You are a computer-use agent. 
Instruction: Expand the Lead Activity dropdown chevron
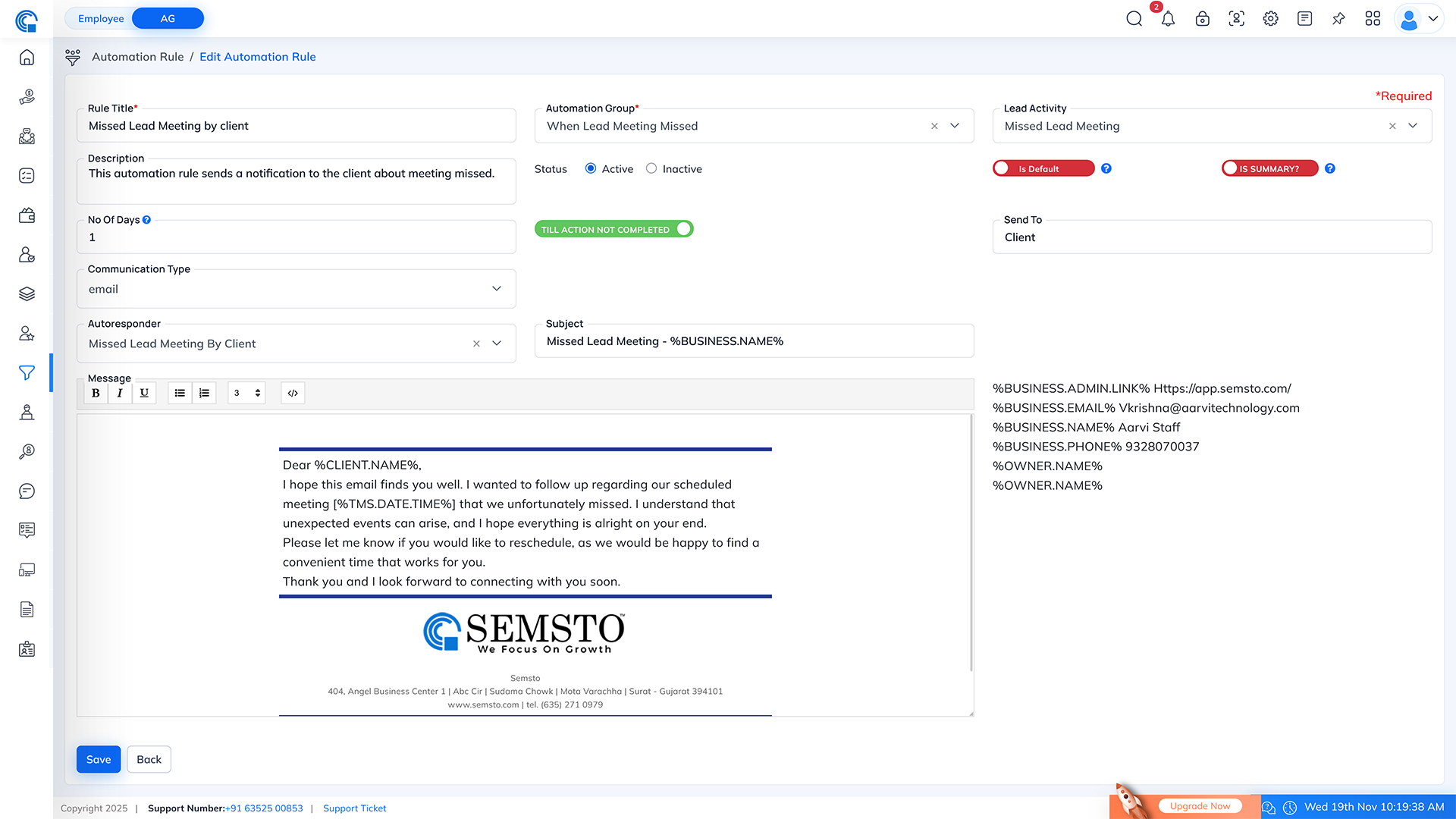tap(1413, 126)
